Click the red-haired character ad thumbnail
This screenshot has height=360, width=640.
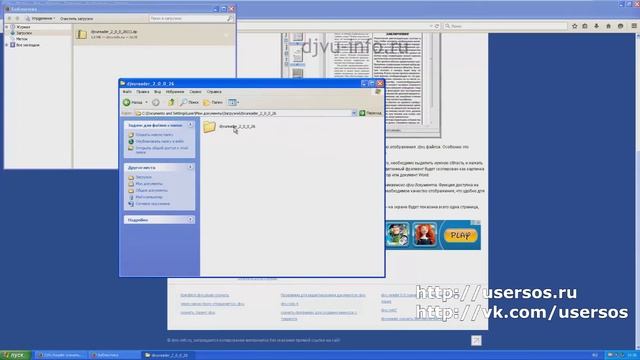(x=424, y=234)
